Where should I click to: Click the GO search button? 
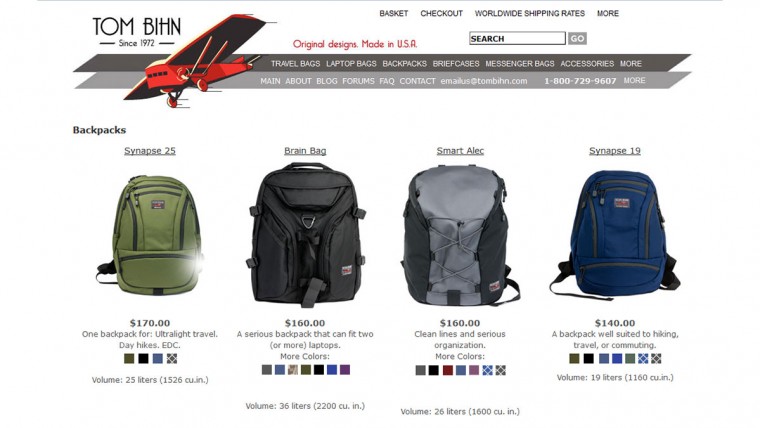coord(577,38)
